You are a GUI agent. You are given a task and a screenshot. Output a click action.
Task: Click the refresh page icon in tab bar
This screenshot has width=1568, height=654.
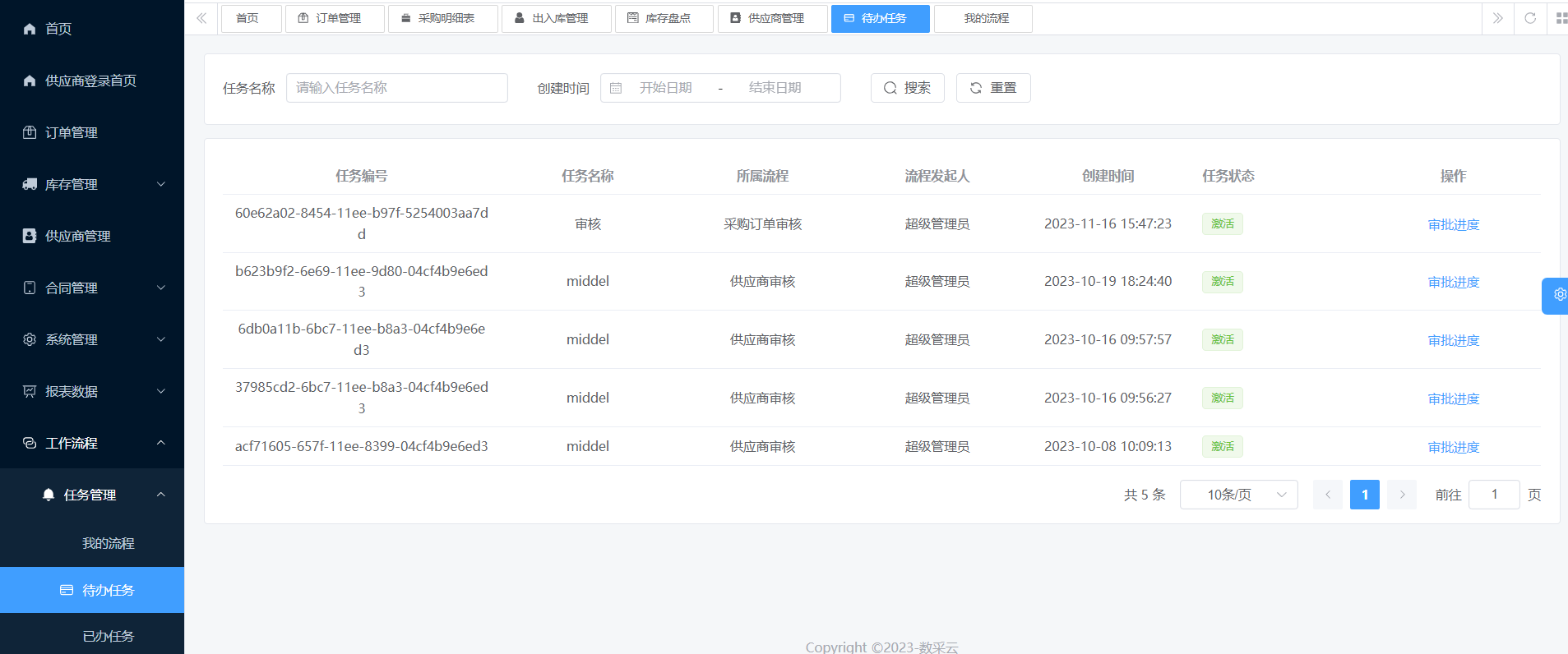(1530, 18)
